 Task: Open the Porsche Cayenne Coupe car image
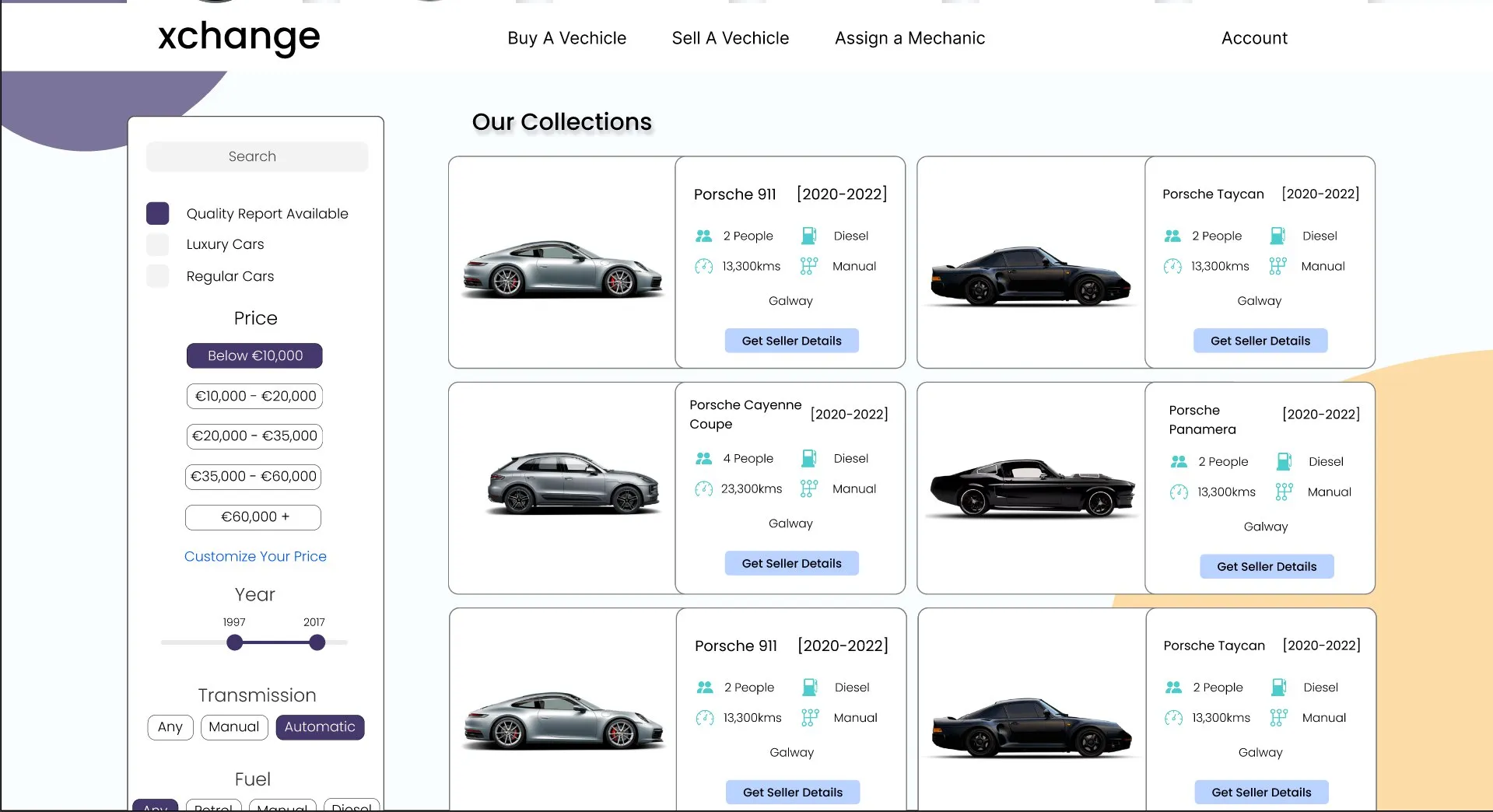(573, 483)
